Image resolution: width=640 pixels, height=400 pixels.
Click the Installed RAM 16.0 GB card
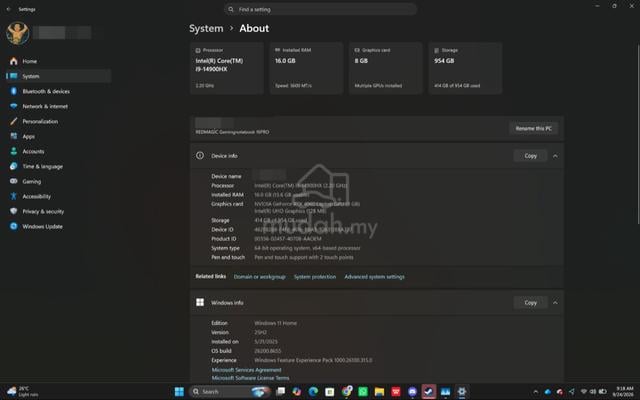306,68
